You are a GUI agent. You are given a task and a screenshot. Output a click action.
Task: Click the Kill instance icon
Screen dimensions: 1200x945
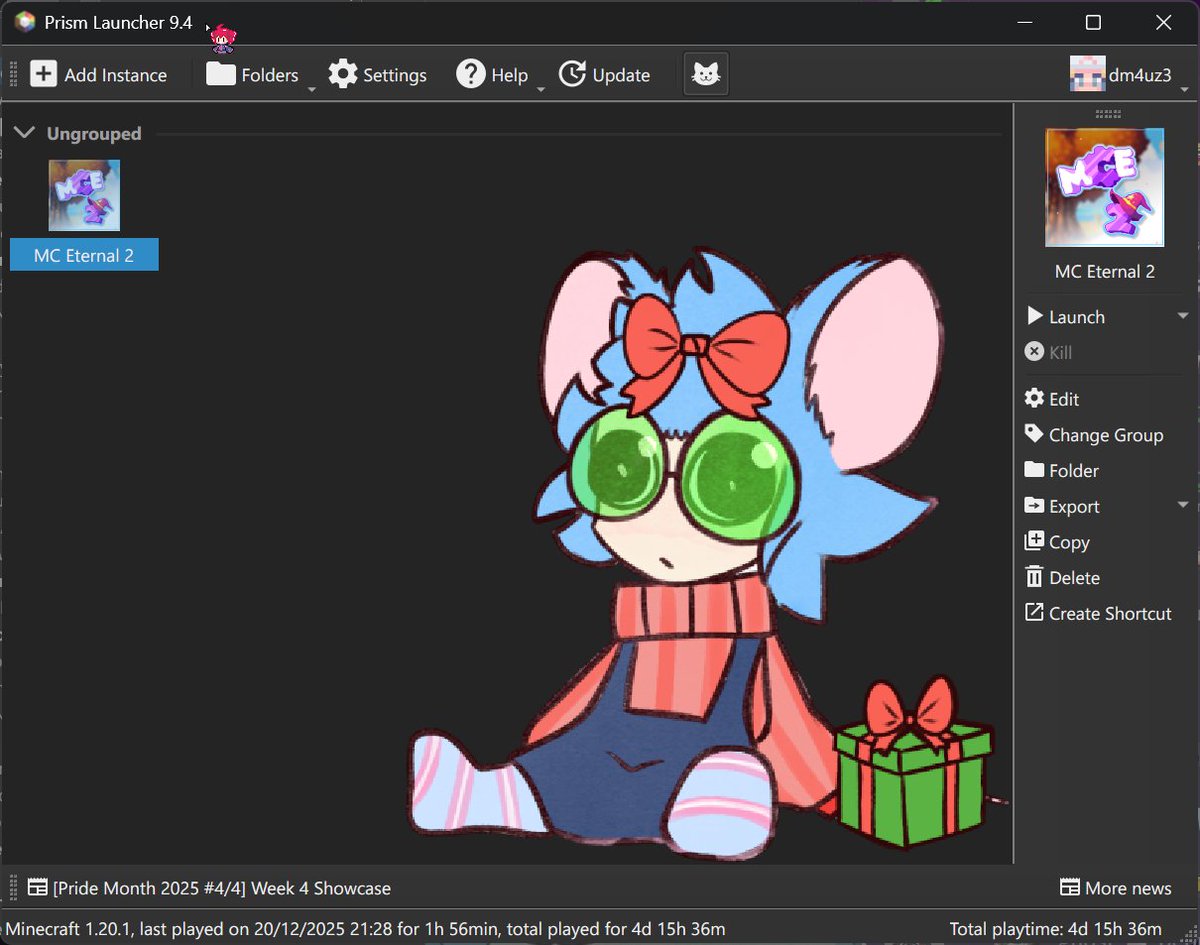pyautogui.click(x=1034, y=352)
